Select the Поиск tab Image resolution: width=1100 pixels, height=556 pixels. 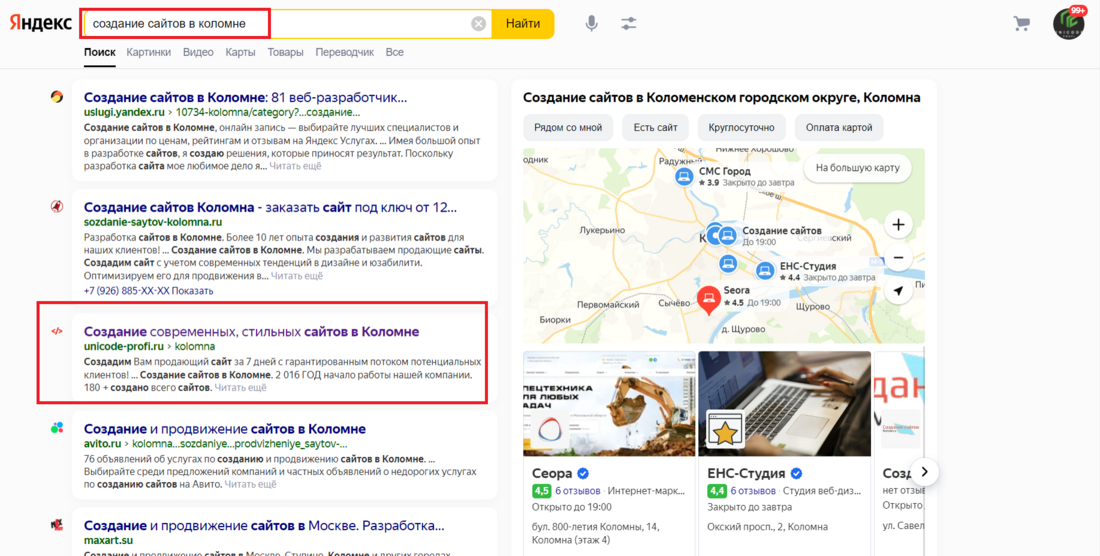100,53
